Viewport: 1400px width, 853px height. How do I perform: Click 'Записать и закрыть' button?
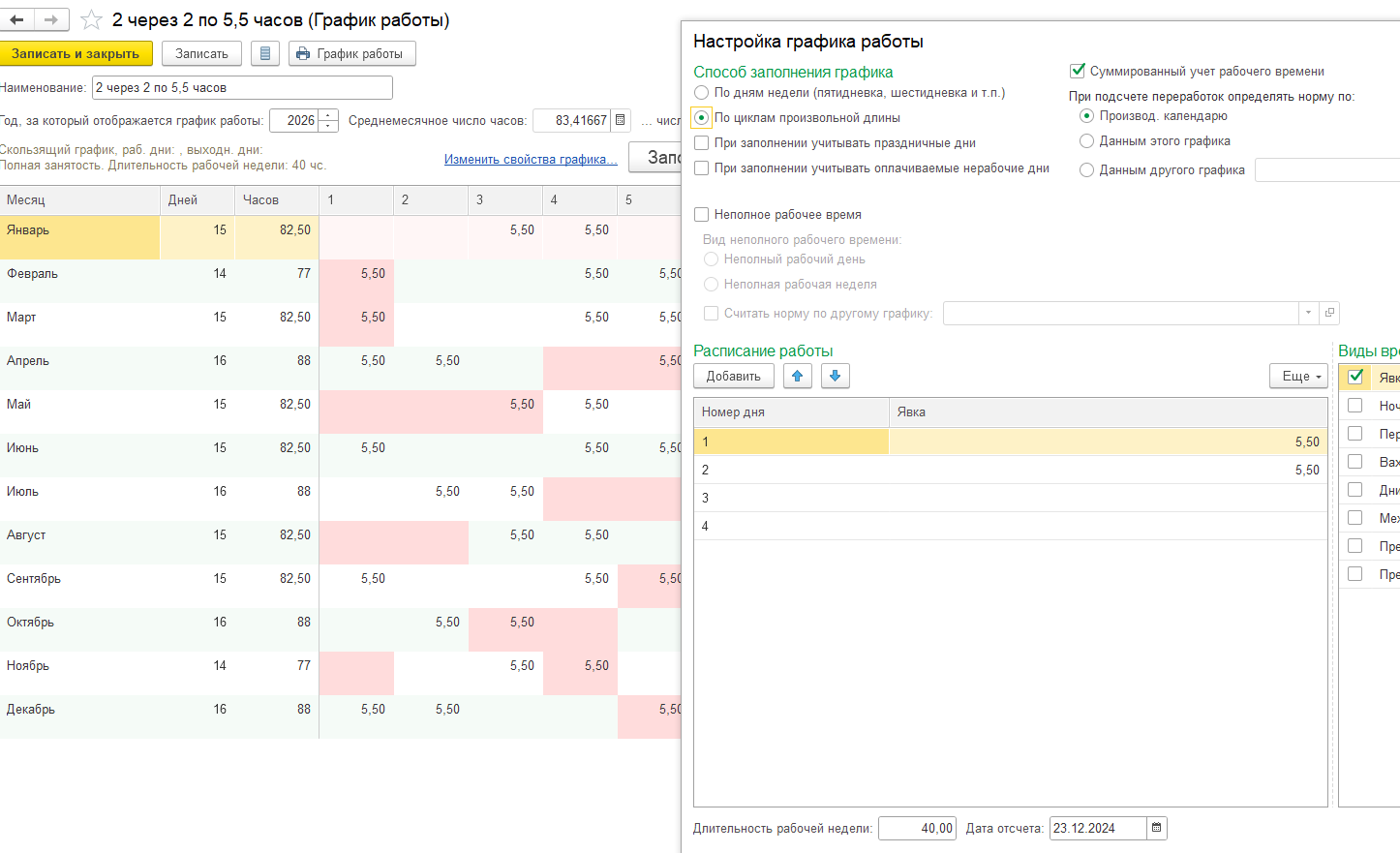pyautogui.click(x=76, y=53)
